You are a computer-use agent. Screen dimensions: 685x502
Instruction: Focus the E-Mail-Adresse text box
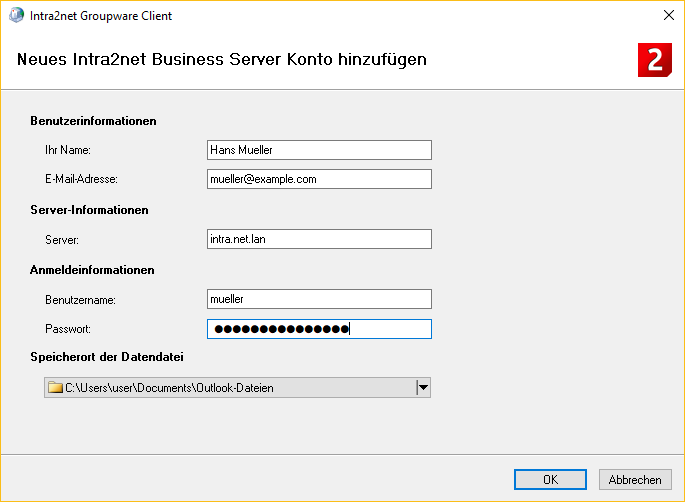[x=319, y=179]
